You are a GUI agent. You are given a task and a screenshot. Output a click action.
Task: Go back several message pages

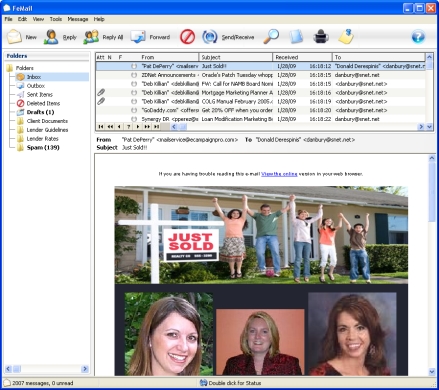pos(110,127)
